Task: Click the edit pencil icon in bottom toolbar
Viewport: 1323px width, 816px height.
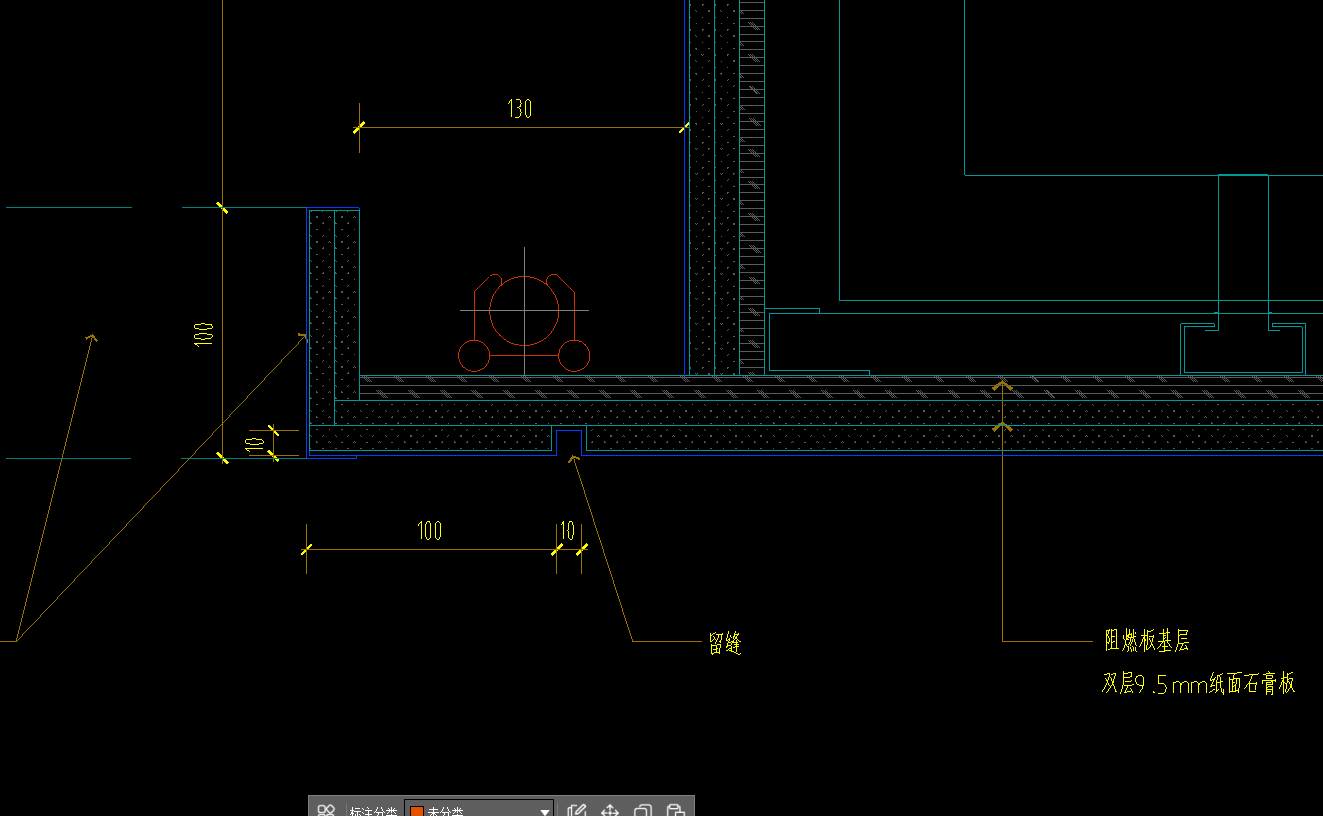Action: (576, 810)
